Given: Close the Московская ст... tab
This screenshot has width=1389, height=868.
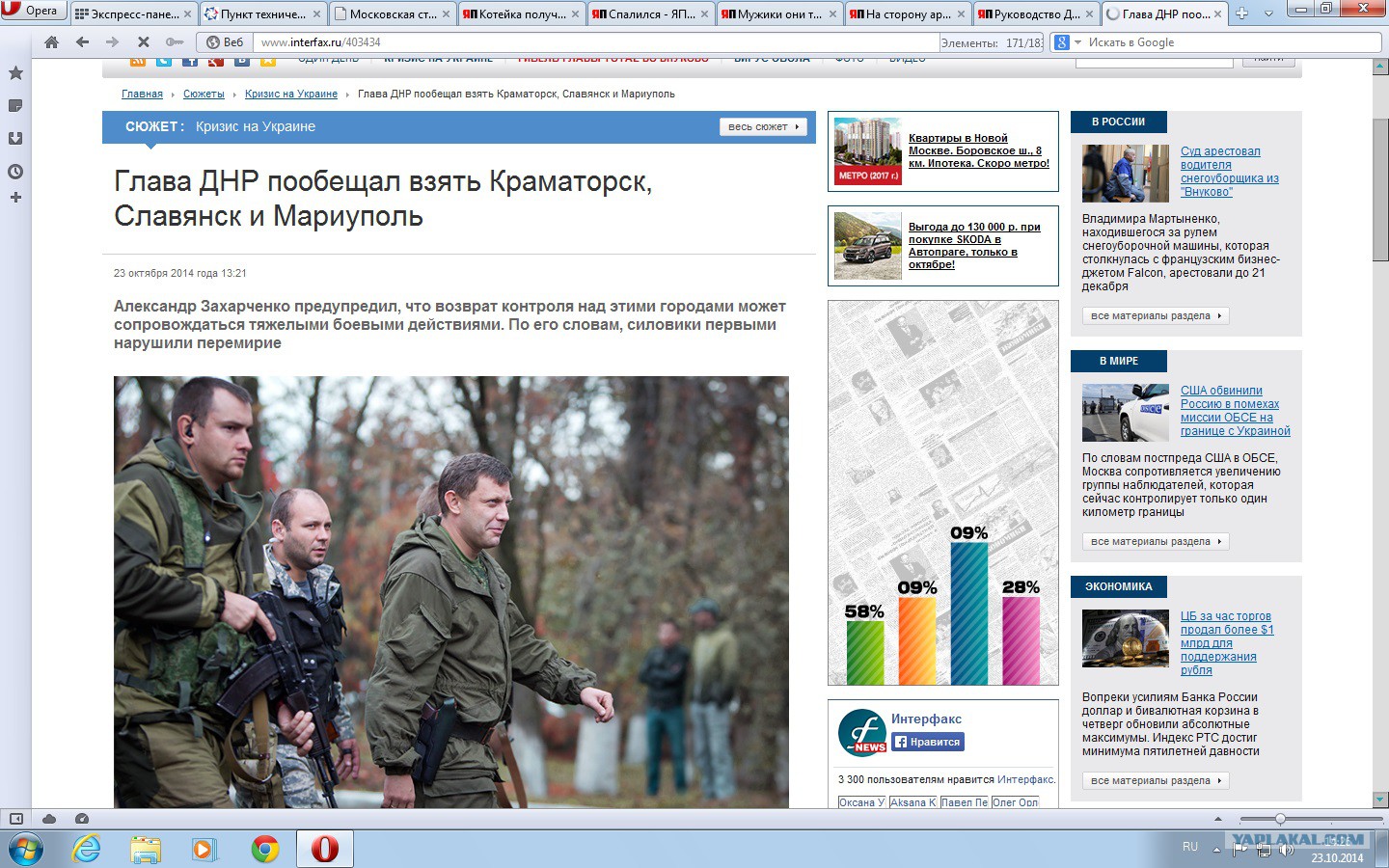Looking at the screenshot, I should coord(446,14).
